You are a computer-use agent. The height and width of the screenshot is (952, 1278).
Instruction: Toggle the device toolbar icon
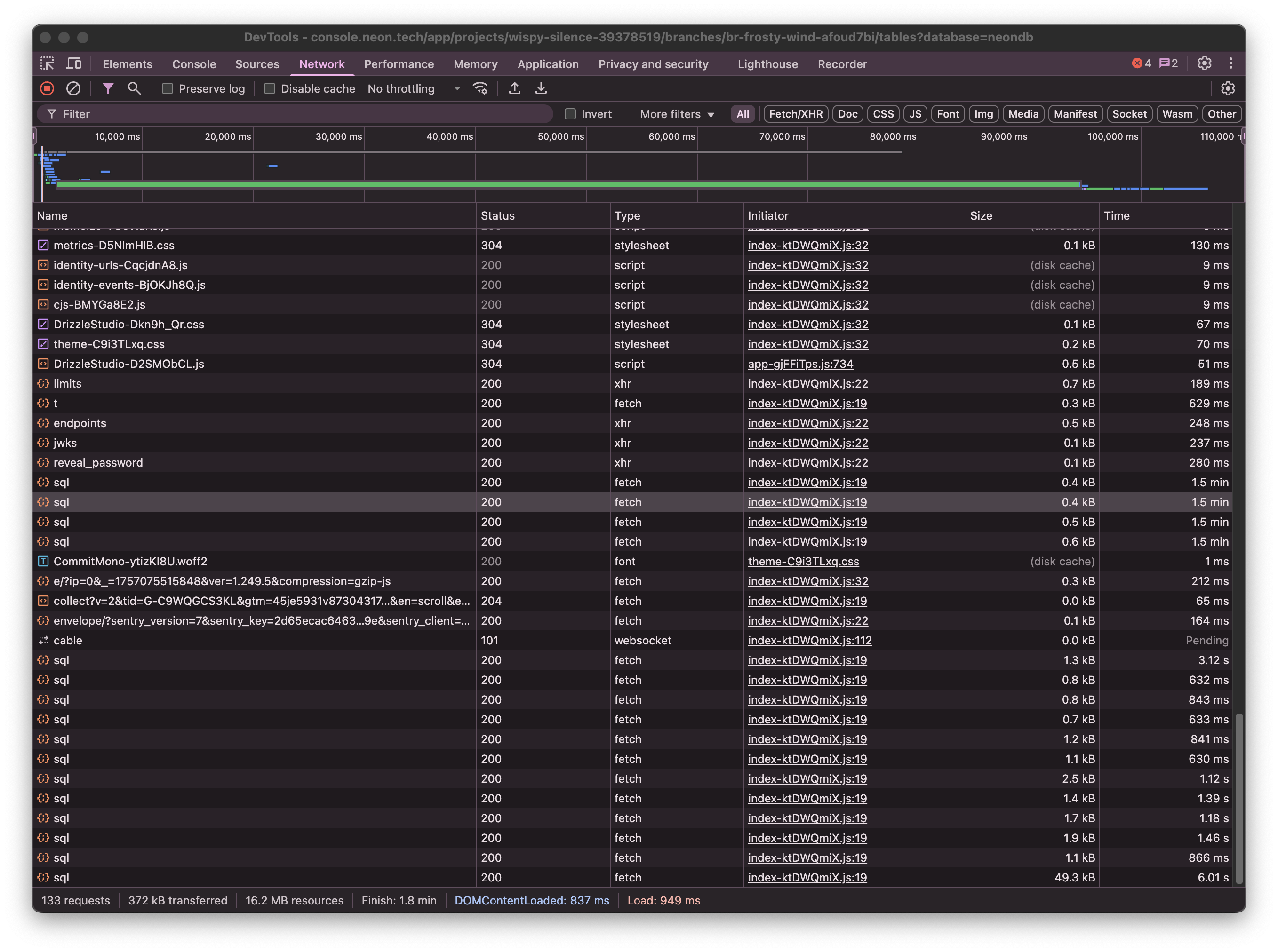(74, 63)
